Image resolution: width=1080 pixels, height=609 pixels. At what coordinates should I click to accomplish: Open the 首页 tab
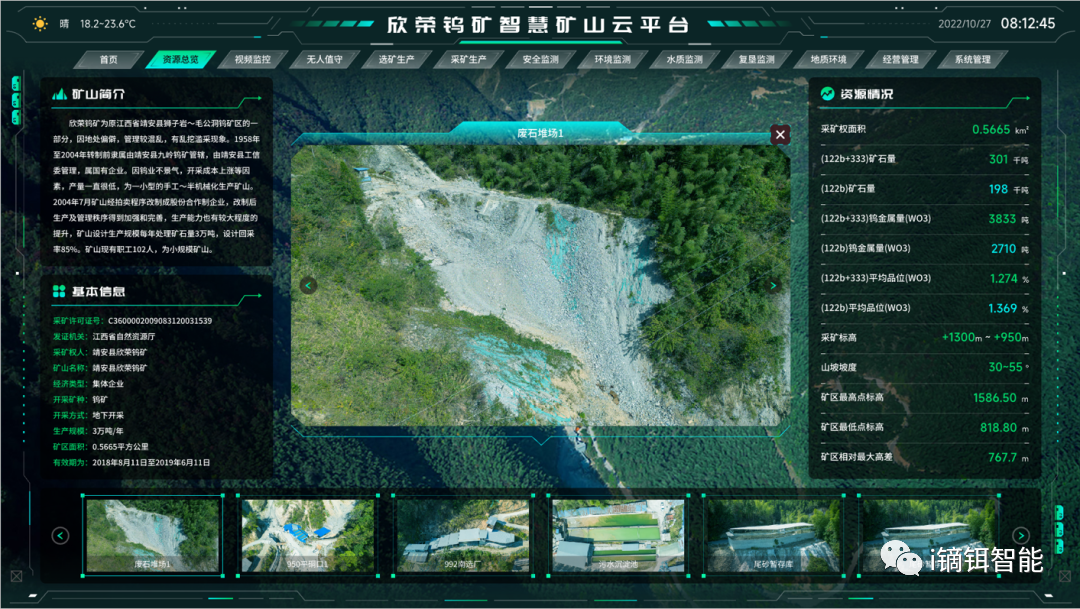pyautogui.click(x=108, y=60)
